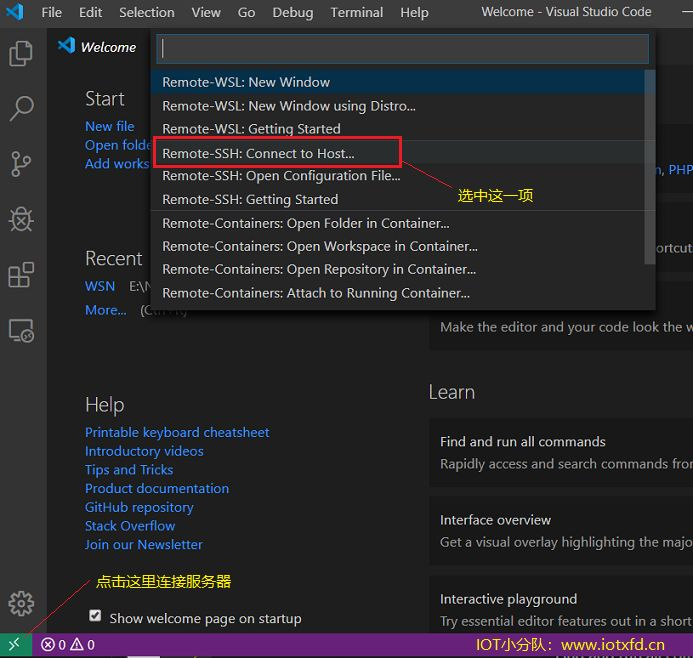Viewport: 693px width, 658px height.
Task: Choose Remote-WSL: New Window
Action: 398,82
